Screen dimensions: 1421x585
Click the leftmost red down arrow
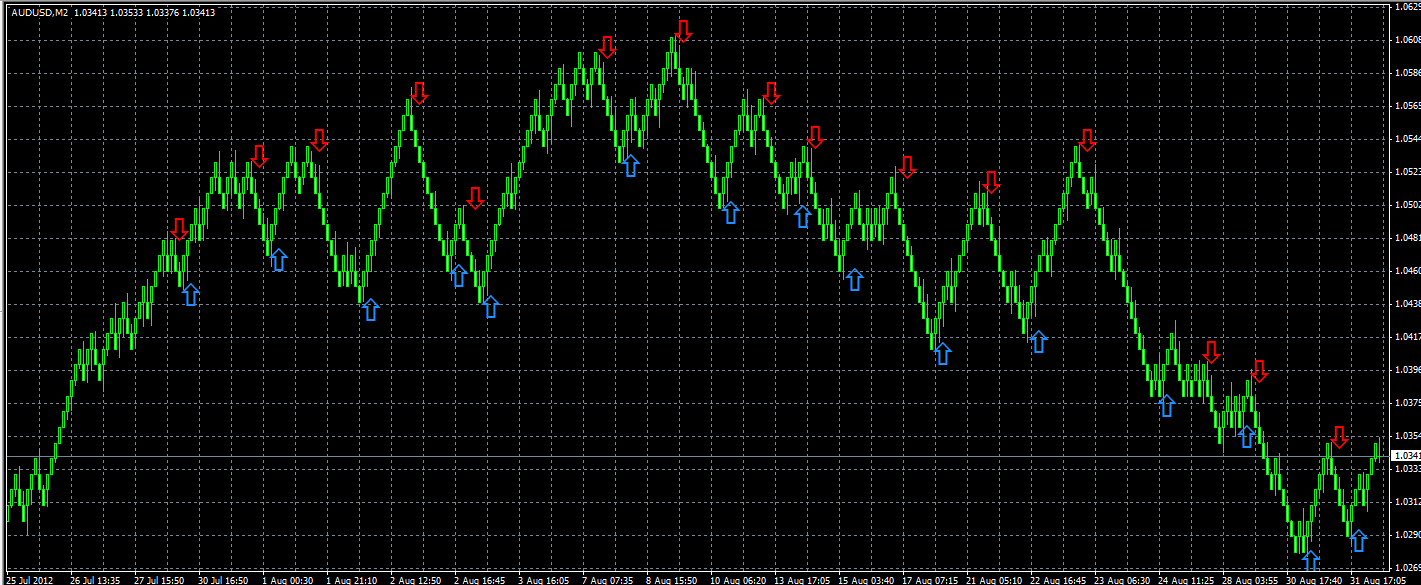[179, 228]
